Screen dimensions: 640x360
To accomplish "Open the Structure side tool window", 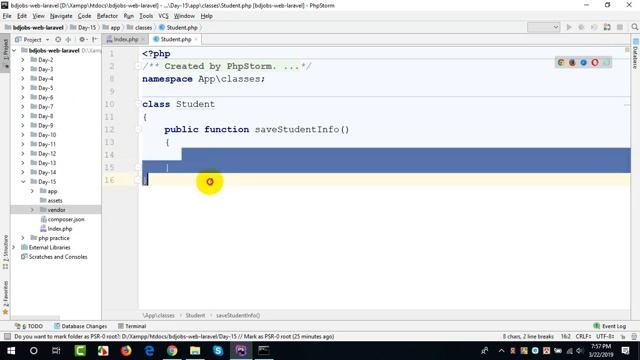I will tap(5, 252).
